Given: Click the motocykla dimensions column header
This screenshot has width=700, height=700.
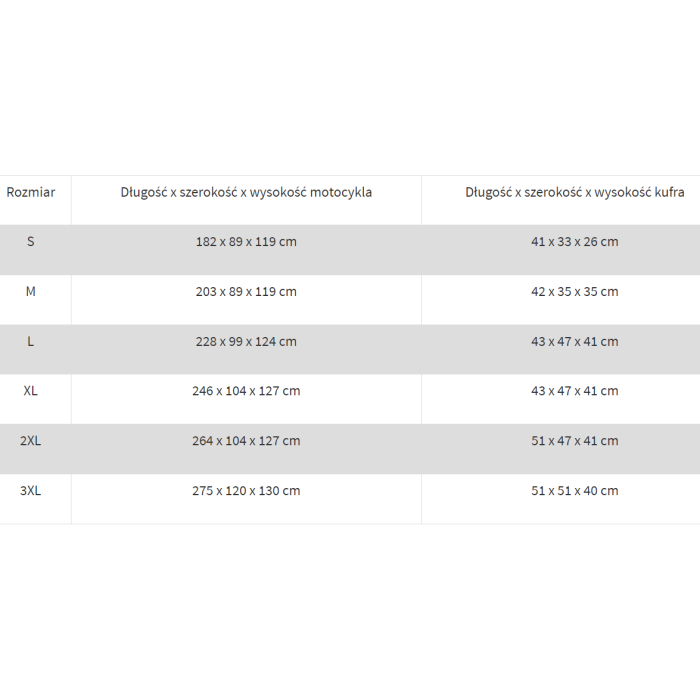Looking at the screenshot, I should pyautogui.click(x=246, y=192).
